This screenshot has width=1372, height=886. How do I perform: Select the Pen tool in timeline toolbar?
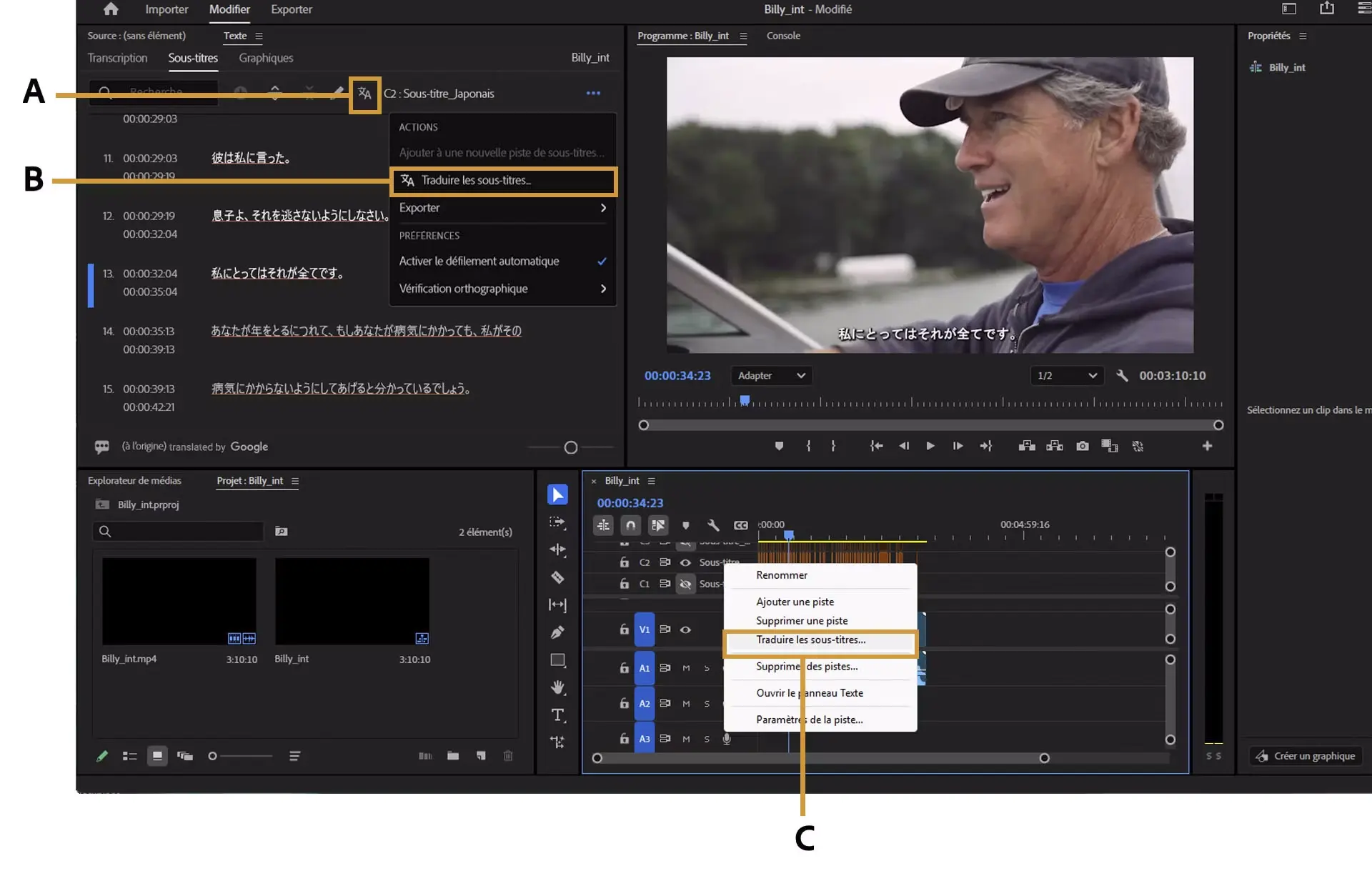click(559, 632)
